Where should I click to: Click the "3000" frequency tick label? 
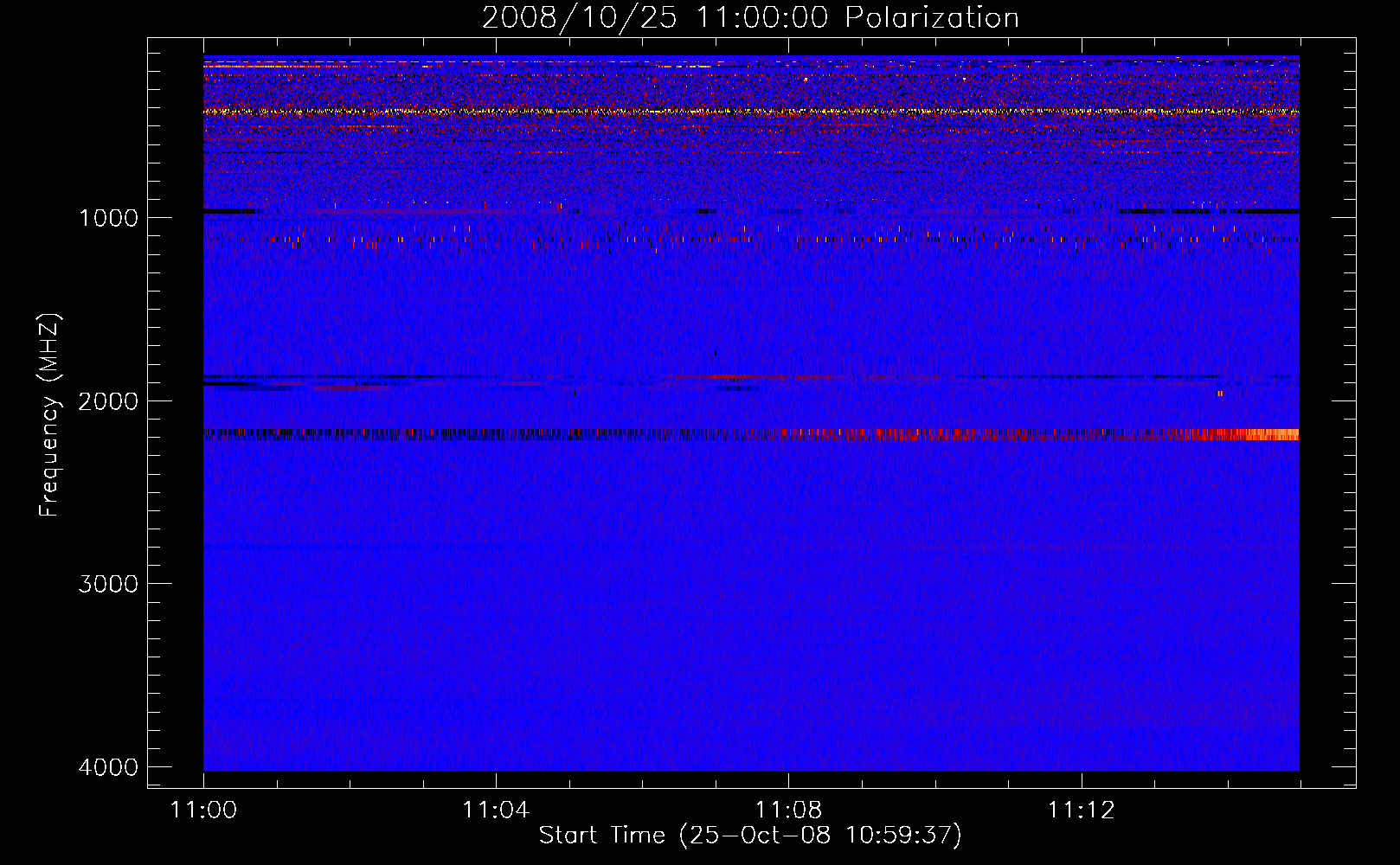(x=108, y=584)
